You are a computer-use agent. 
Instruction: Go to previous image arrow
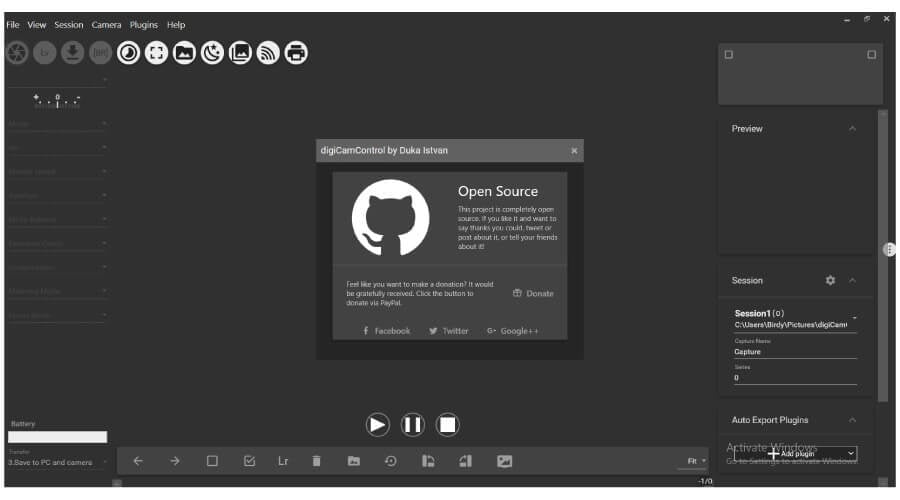tap(138, 461)
